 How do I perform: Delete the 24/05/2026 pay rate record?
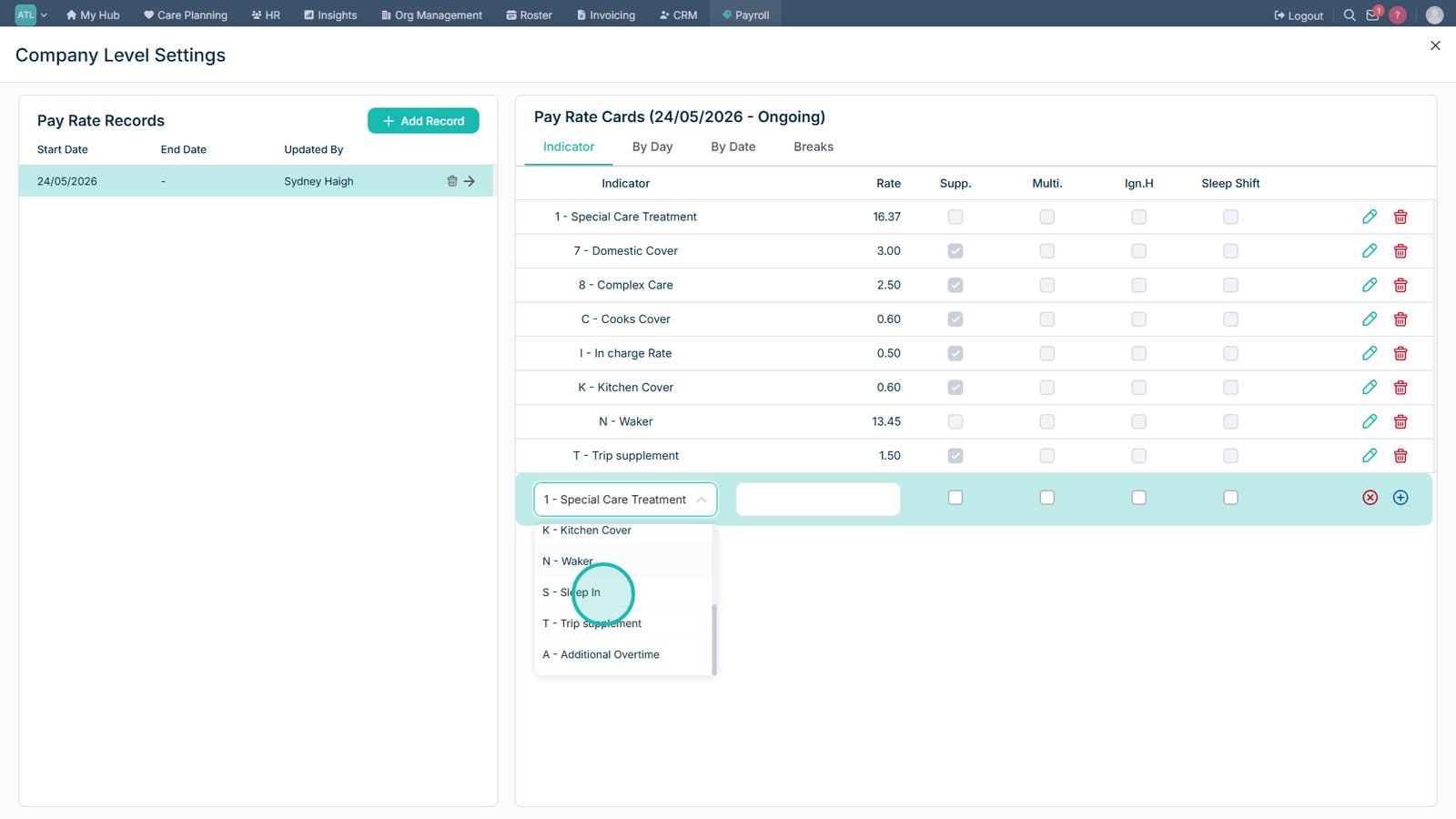point(452,181)
